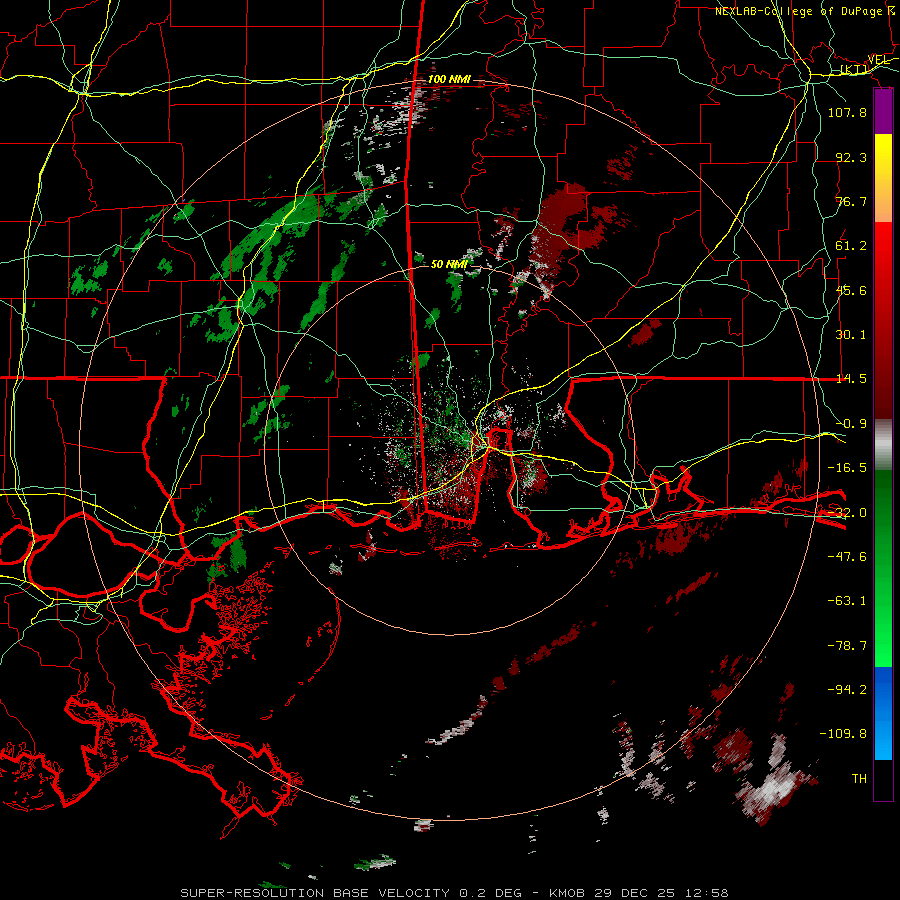The width and height of the screenshot is (900, 900).
Task: Pick the bright red segment of color bar
Action: 883,258
